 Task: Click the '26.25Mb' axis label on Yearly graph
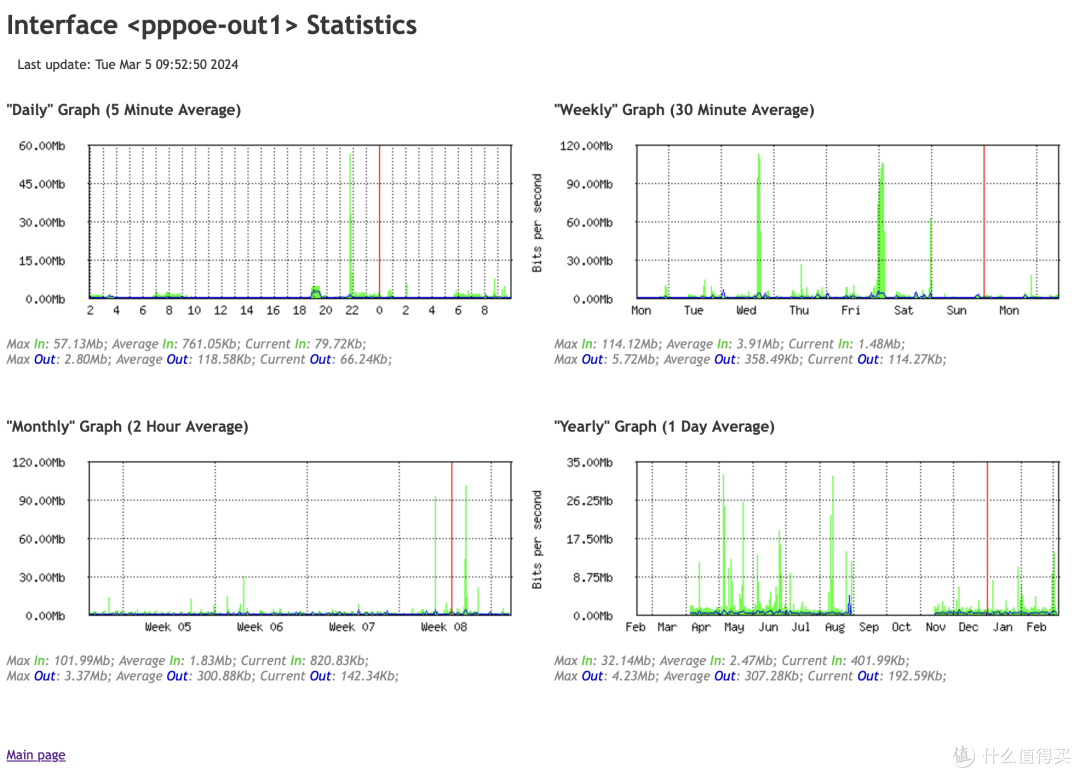(590, 501)
